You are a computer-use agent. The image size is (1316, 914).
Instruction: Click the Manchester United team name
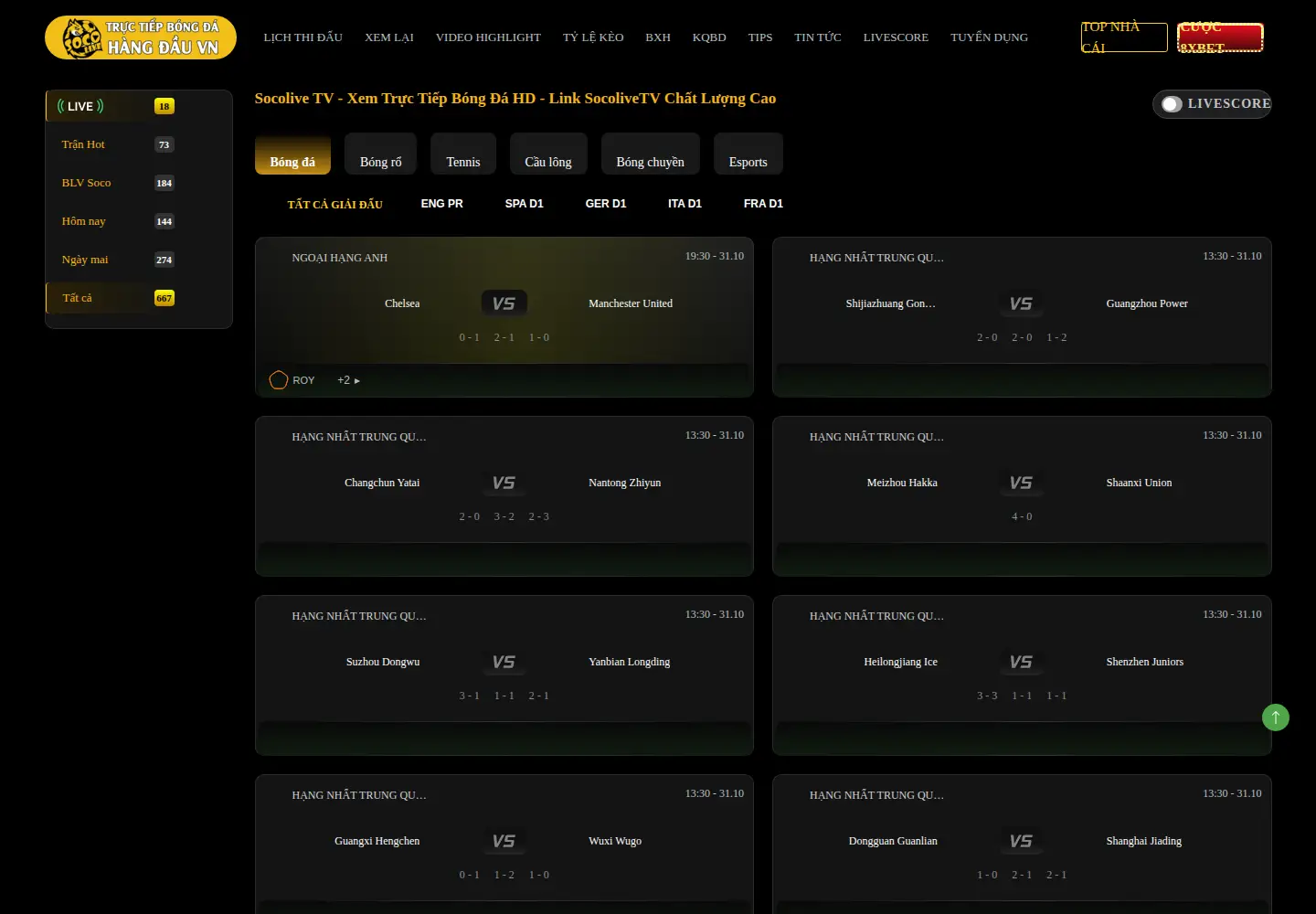click(x=631, y=303)
